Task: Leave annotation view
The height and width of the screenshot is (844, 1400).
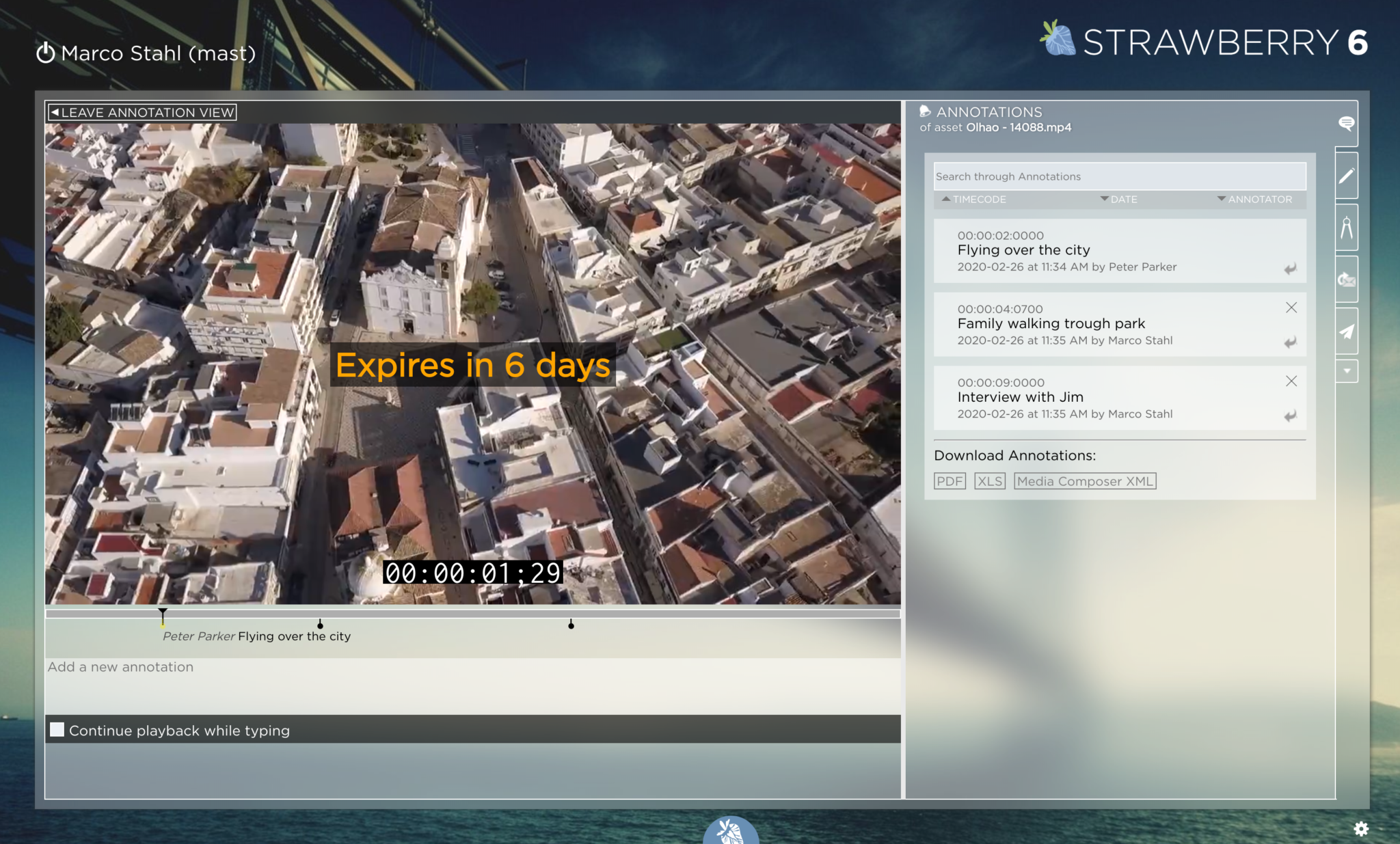Action: [x=142, y=112]
